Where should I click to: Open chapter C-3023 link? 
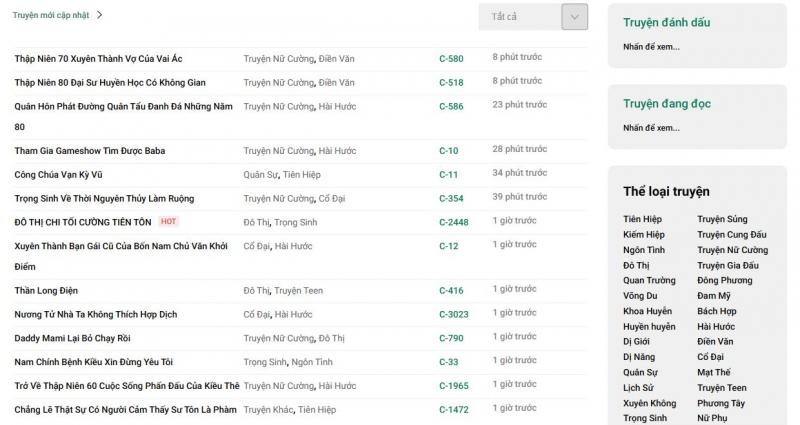454,315
